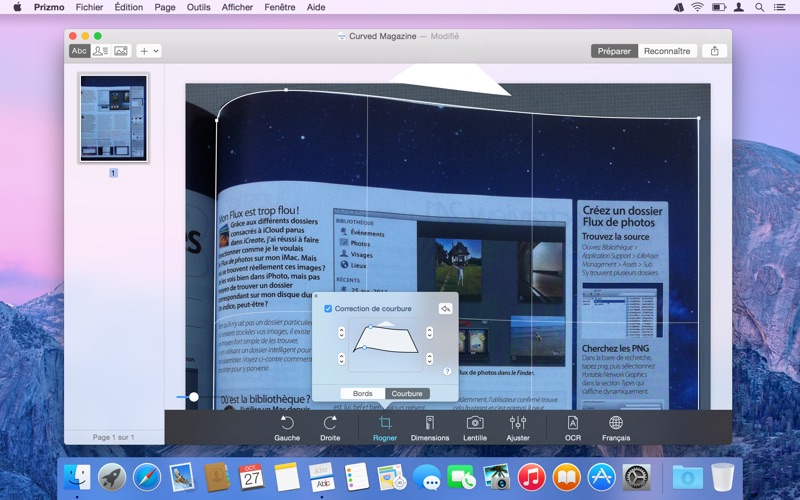Open the Afficher menu
This screenshot has height=500, width=800.
[x=237, y=7]
